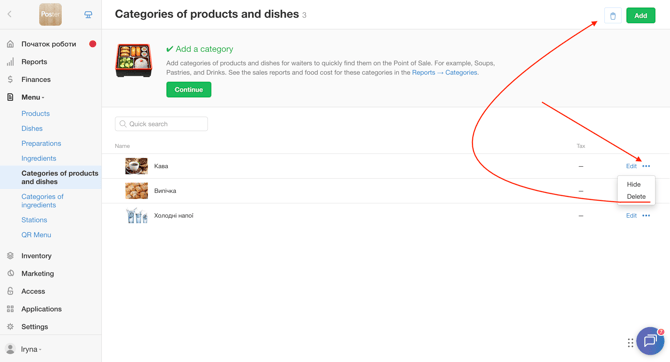Open the trash bin for deleted categories
Image resolution: width=670 pixels, height=362 pixels.
pos(613,16)
